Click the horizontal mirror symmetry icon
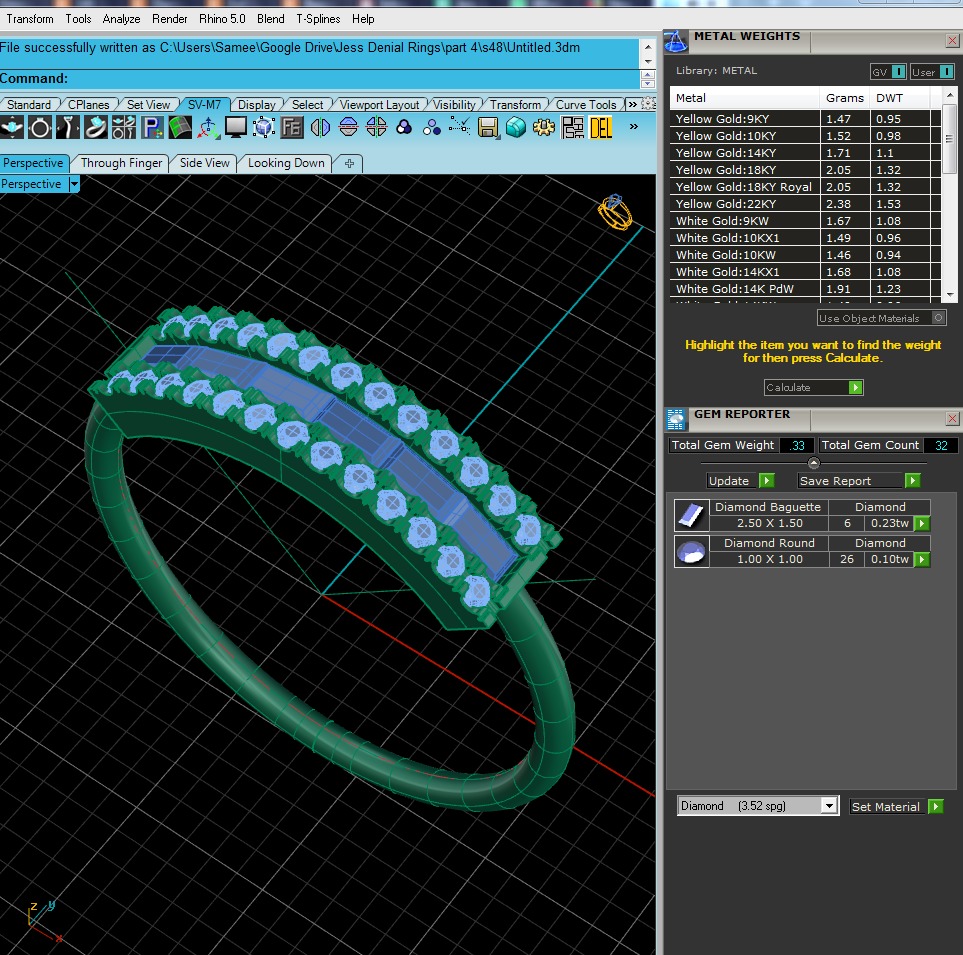 pos(348,127)
